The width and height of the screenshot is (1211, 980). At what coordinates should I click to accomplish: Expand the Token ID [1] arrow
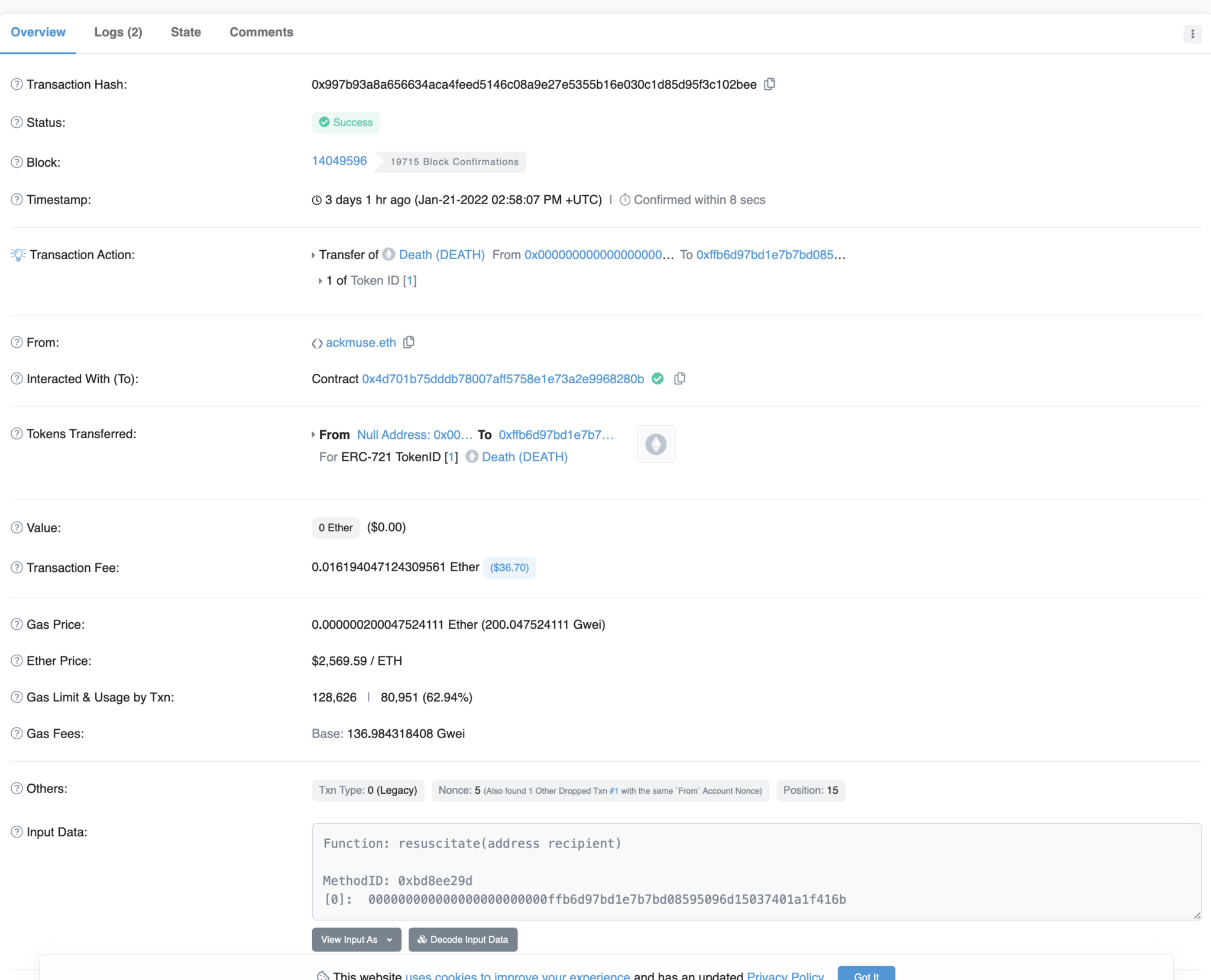pyautogui.click(x=320, y=281)
